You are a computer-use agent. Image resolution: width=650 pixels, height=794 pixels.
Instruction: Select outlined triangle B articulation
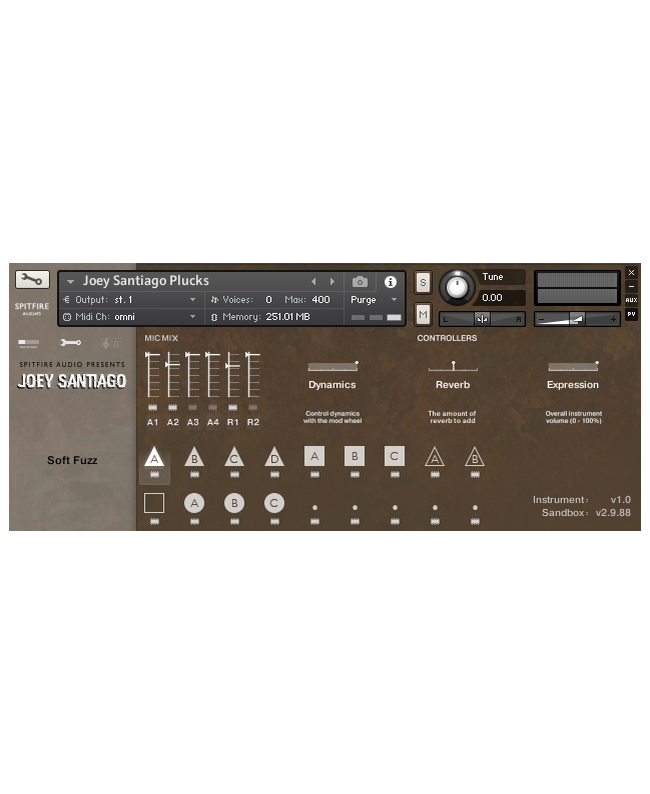(x=475, y=457)
